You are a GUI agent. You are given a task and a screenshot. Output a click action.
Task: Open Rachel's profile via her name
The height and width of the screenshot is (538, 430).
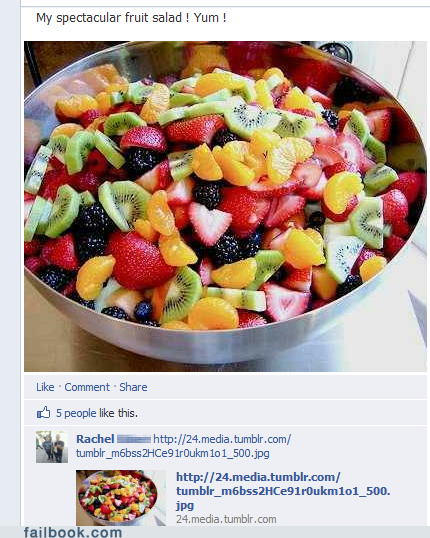click(95, 439)
